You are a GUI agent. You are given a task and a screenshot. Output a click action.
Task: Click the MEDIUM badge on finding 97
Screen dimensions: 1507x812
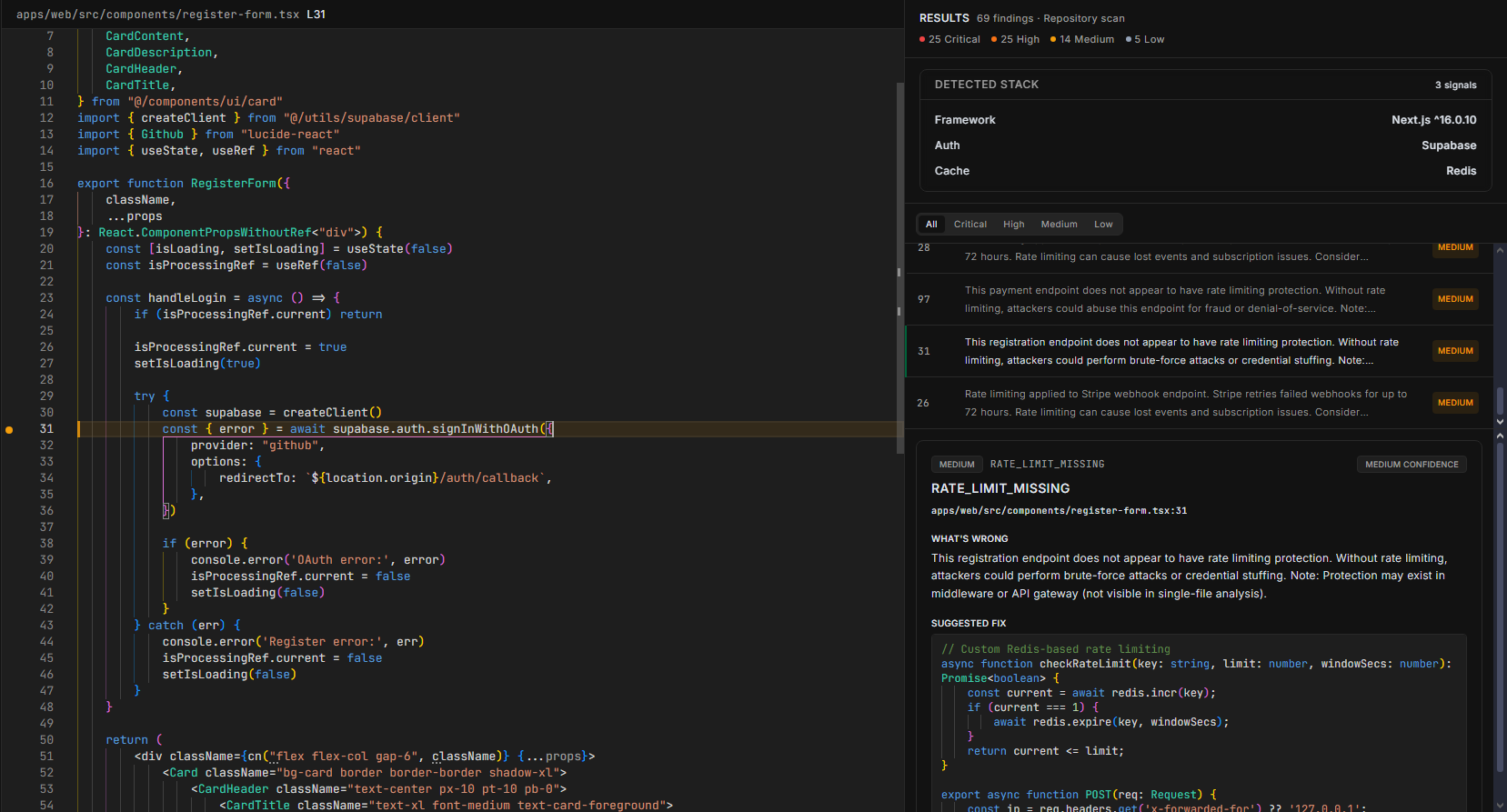pyautogui.click(x=1455, y=299)
